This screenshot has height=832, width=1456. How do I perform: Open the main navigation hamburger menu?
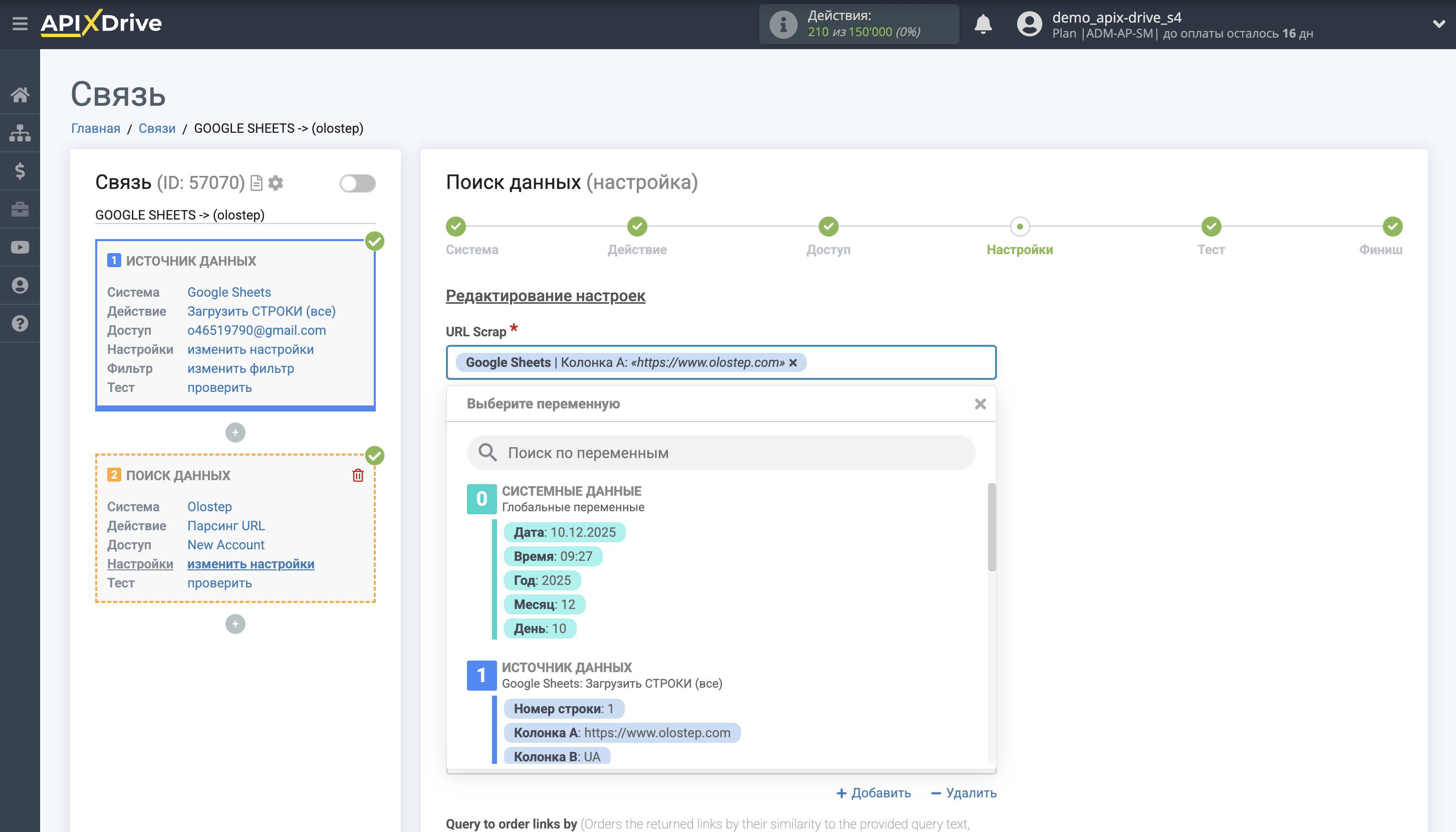(x=21, y=24)
